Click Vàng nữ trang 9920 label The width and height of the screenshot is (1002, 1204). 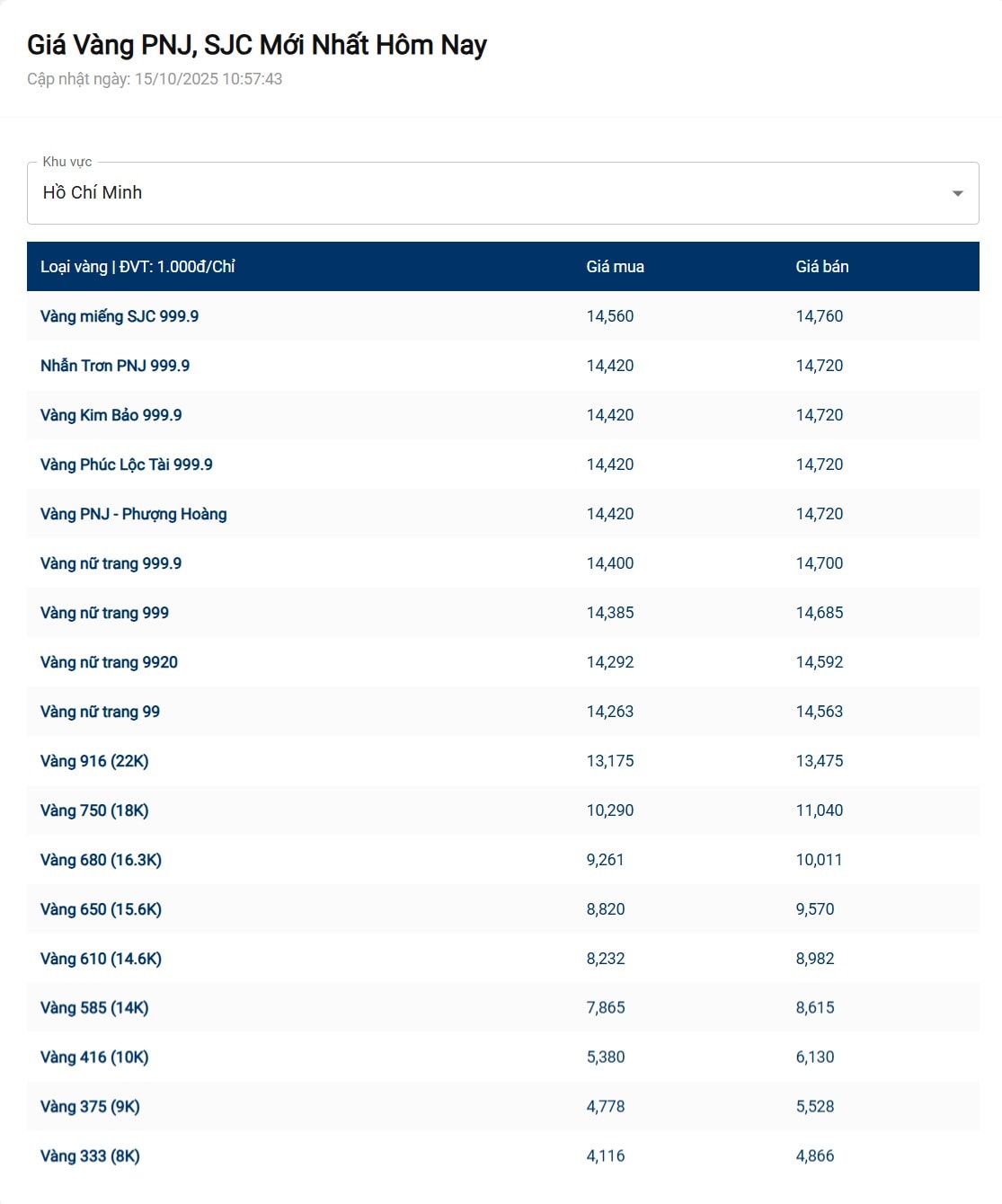[109, 662]
